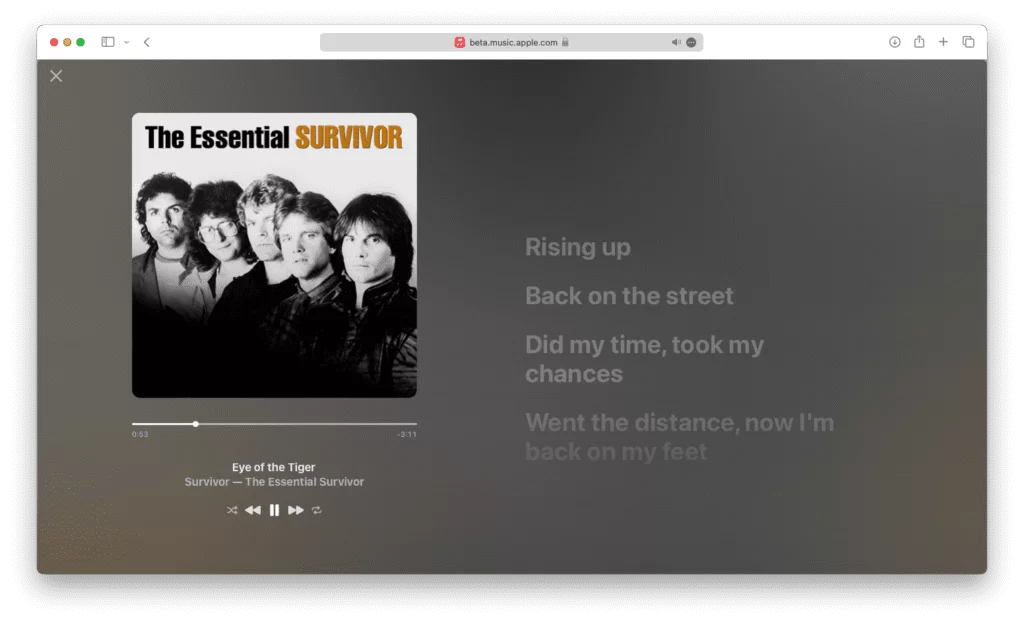Screen dimensions: 1024x623
Task: Jump to lyric "Did my time, took my chances"
Action: tap(644, 359)
